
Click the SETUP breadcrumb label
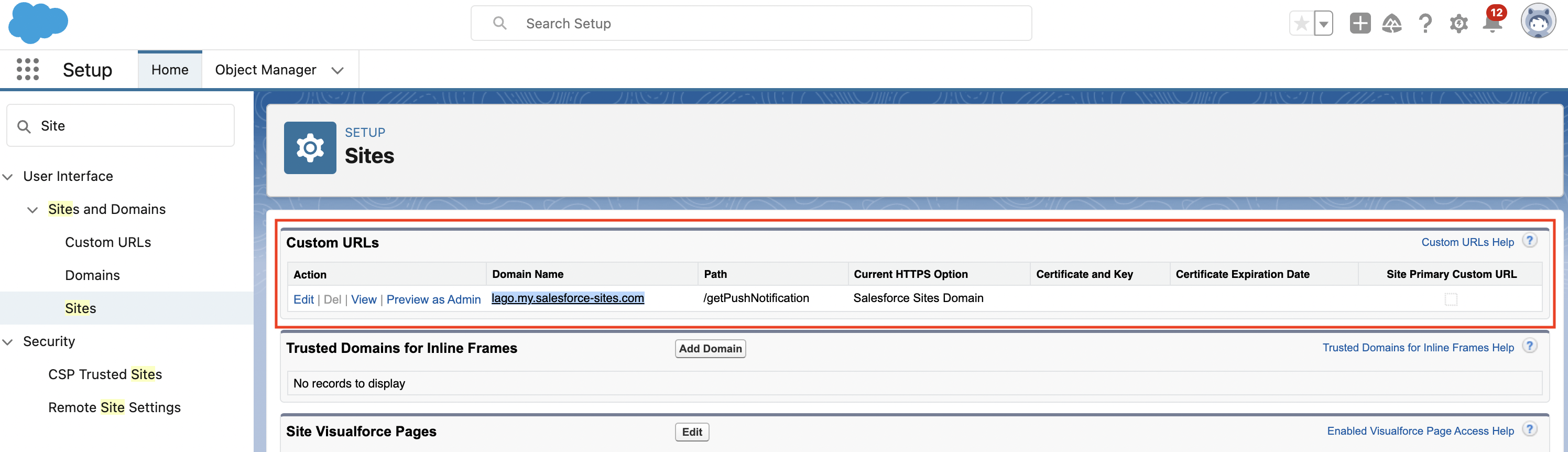pos(365,132)
